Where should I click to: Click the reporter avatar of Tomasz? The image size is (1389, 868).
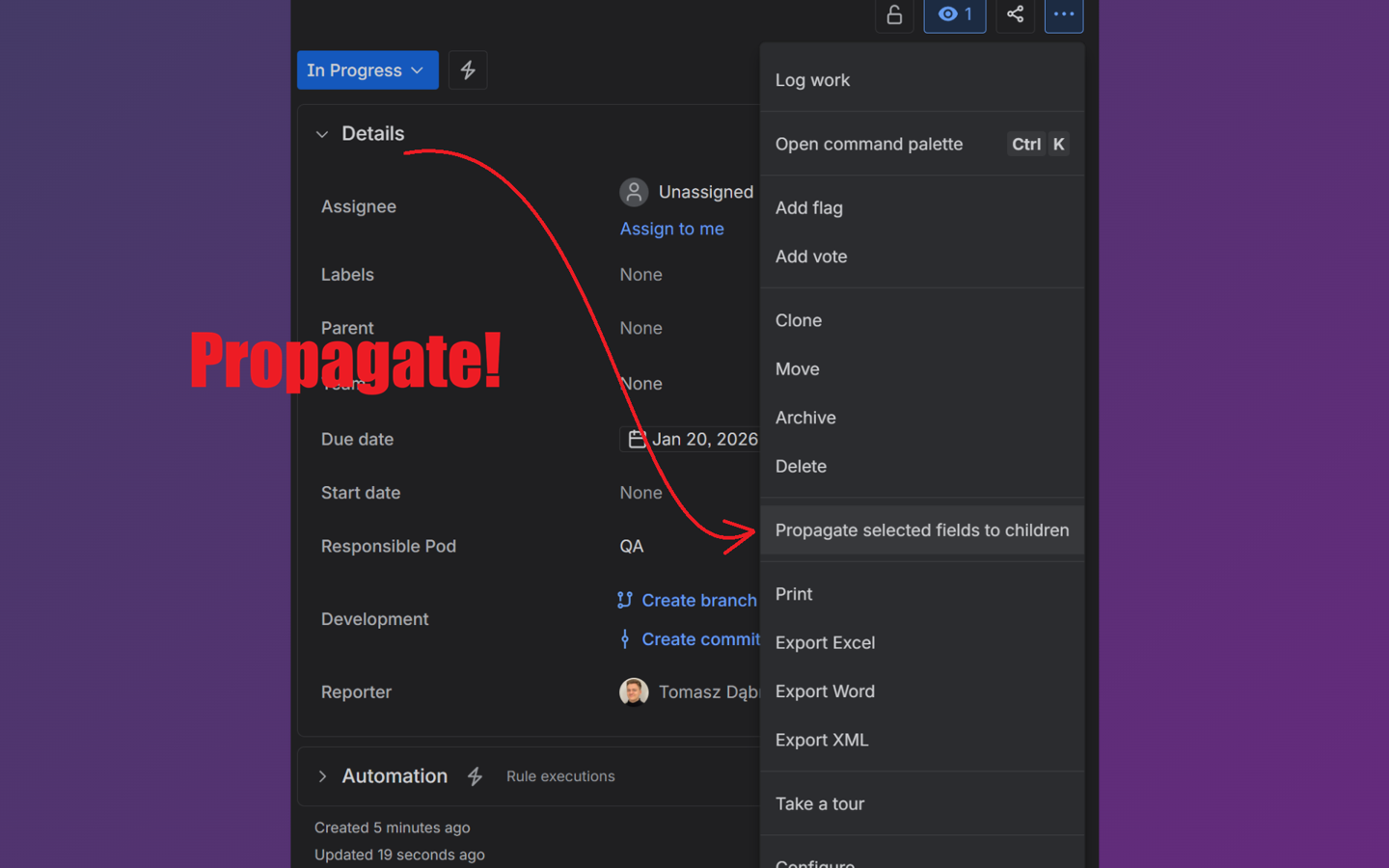click(634, 692)
